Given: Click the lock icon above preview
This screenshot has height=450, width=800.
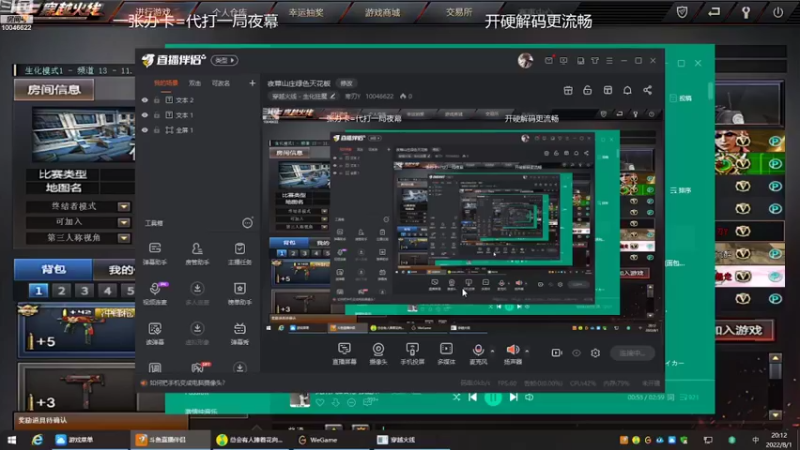Looking at the screenshot, I should click(x=588, y=90).
